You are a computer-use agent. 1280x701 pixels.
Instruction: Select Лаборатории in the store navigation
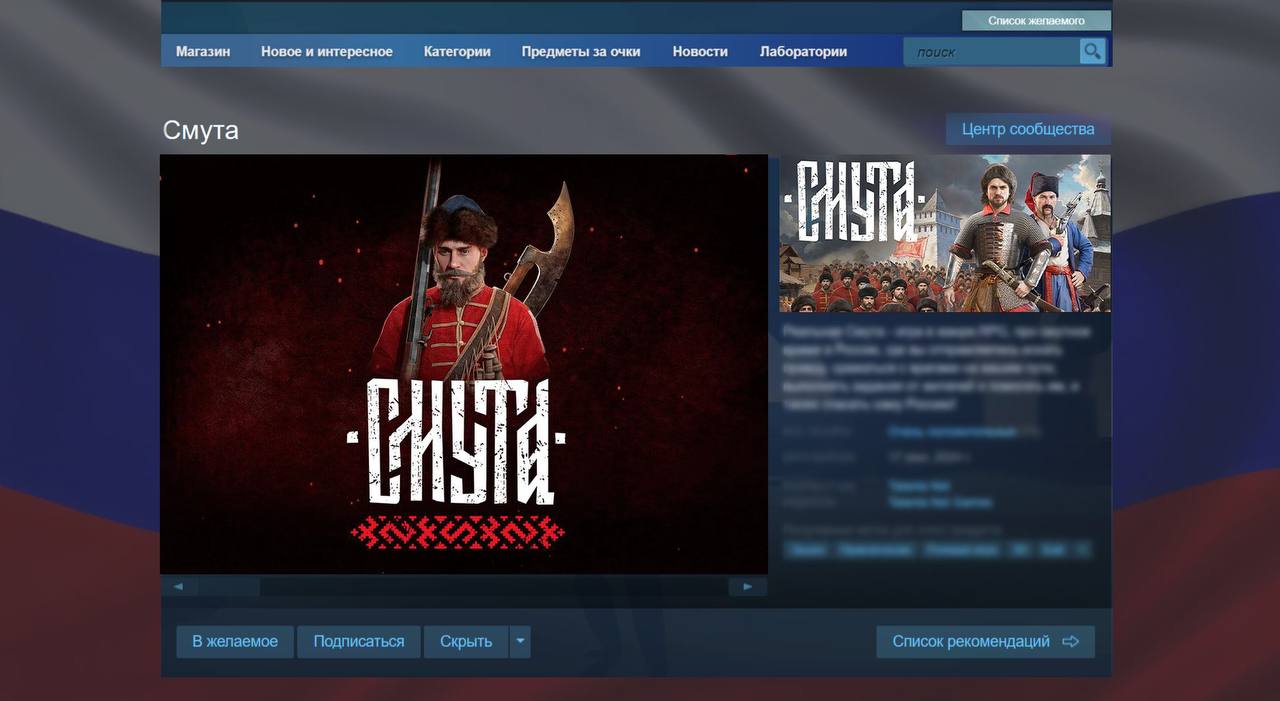point(803,51)
